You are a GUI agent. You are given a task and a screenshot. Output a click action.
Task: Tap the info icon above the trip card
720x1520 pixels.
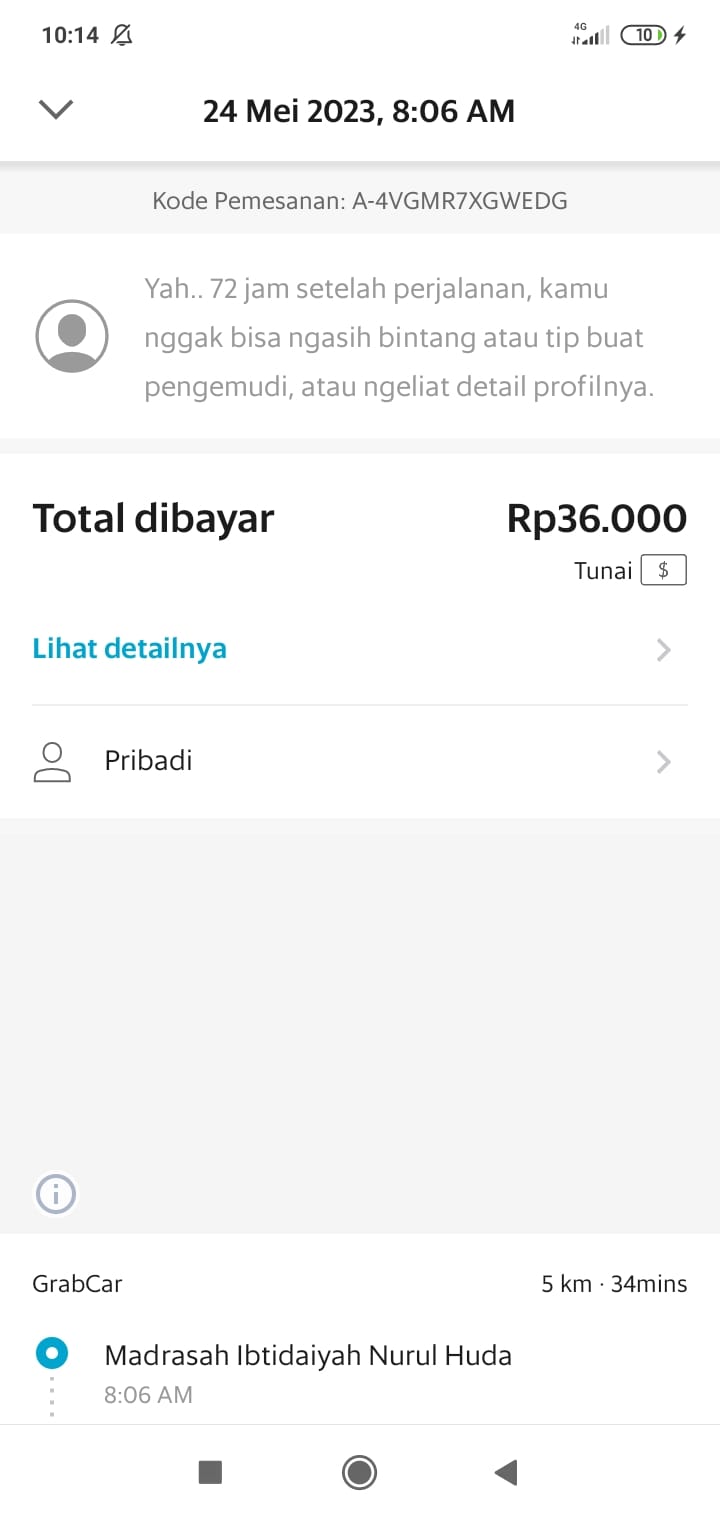56,1194
